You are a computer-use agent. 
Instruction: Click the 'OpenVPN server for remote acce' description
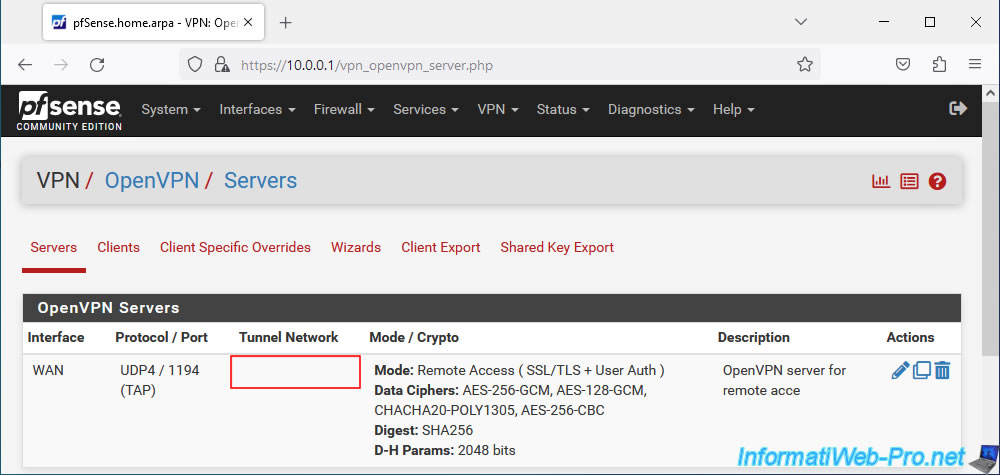tap(784, 381)
